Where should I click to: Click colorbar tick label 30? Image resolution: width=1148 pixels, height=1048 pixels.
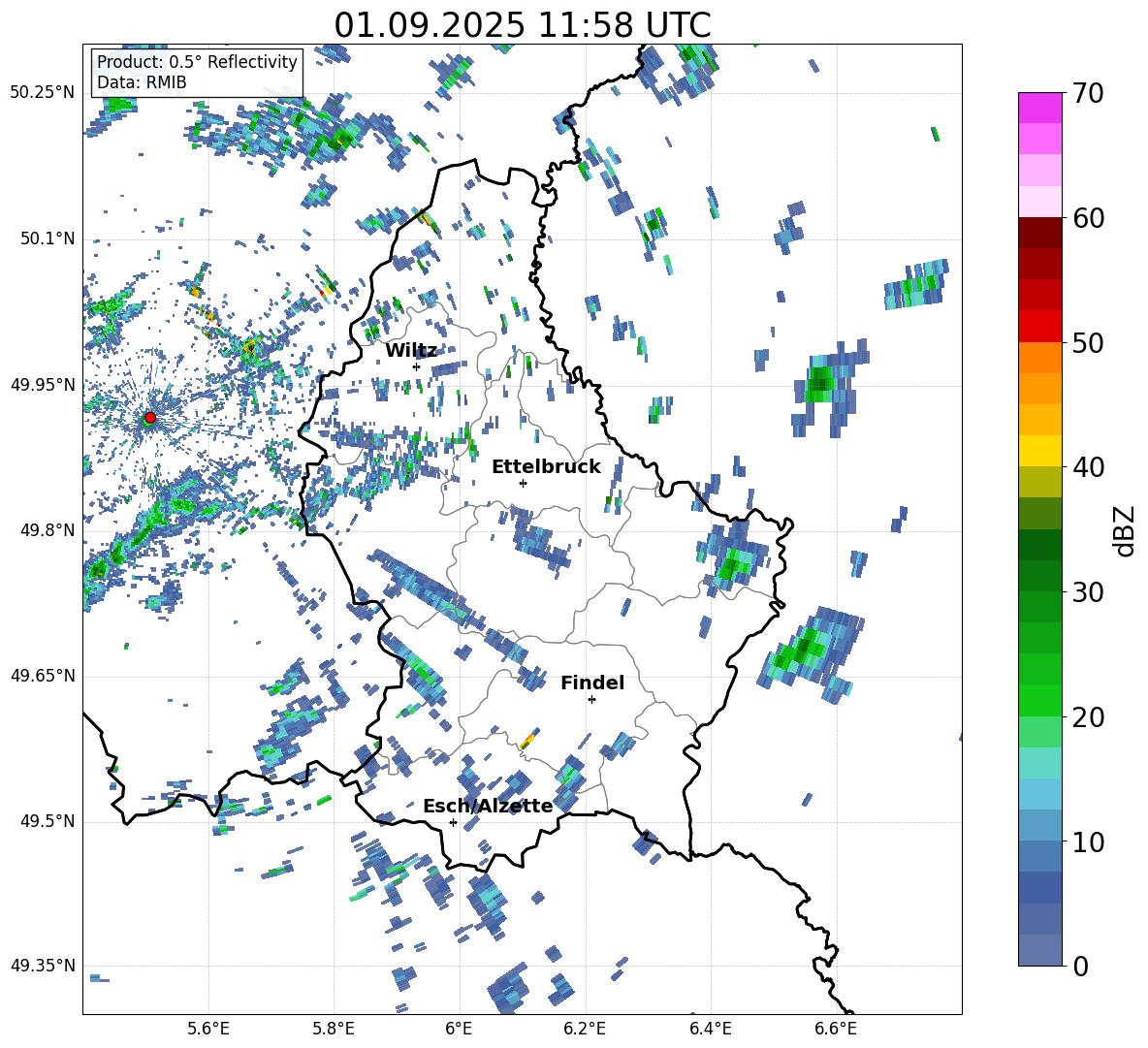1087,592
